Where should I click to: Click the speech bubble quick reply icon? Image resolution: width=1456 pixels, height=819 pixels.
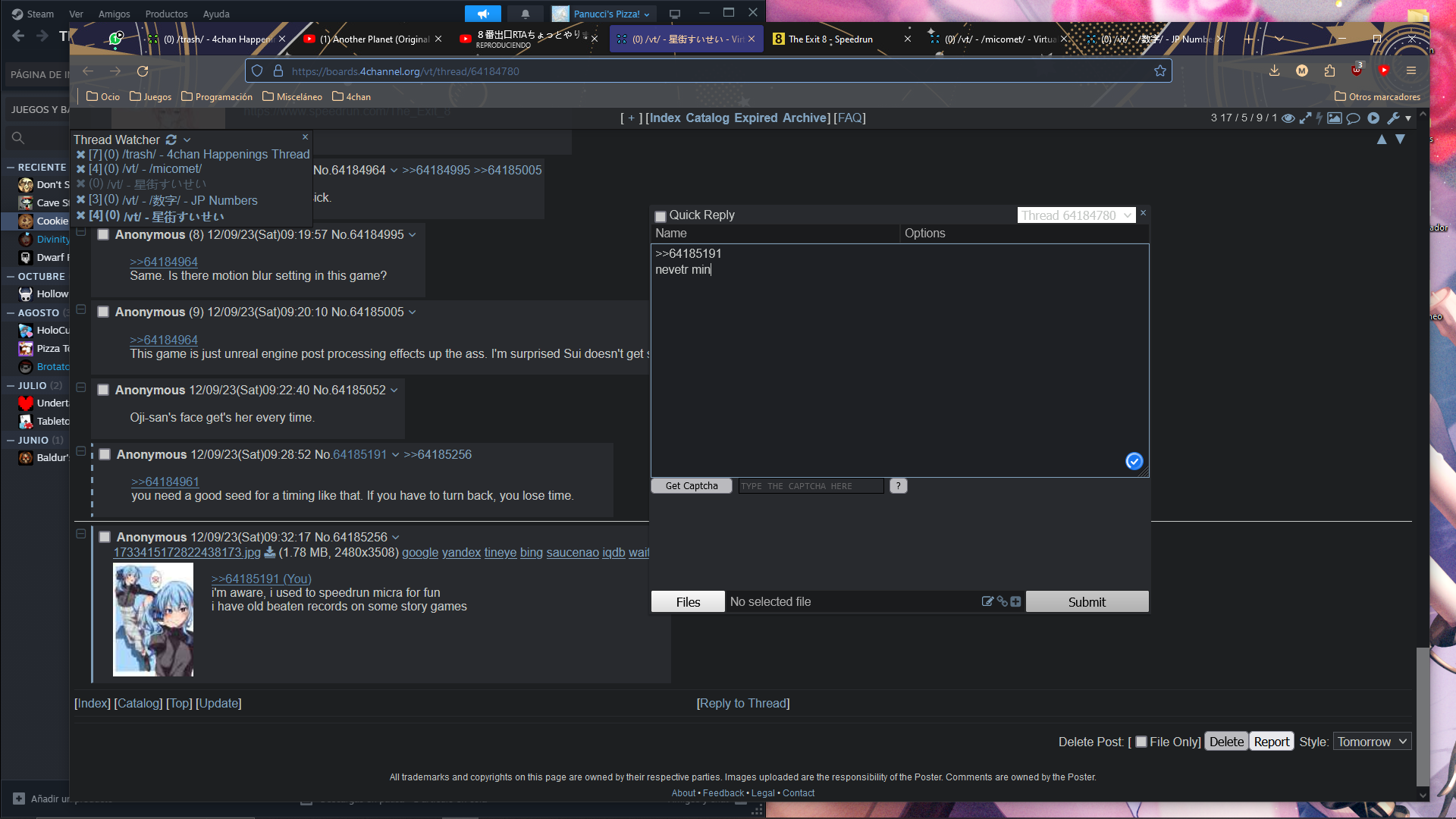point(1354,118)
